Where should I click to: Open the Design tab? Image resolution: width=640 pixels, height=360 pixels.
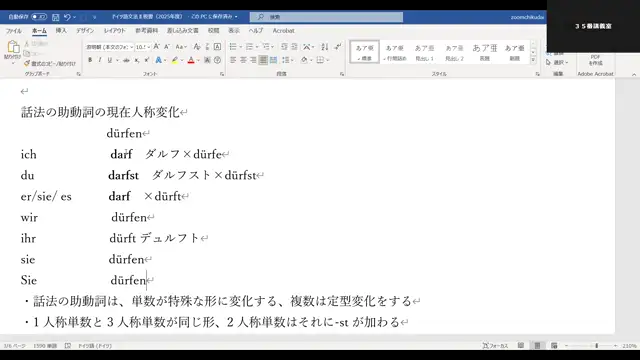[85, 31]
